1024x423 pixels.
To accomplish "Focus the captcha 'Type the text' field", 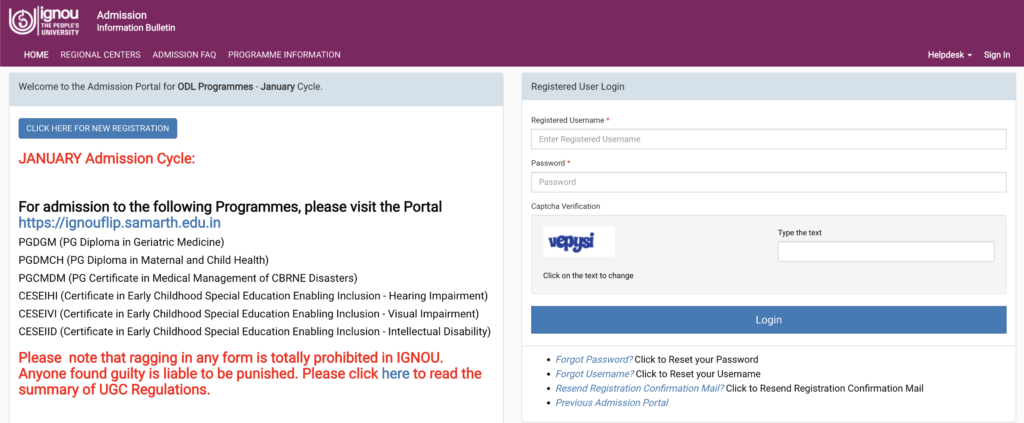I will [x=886, y=251].
